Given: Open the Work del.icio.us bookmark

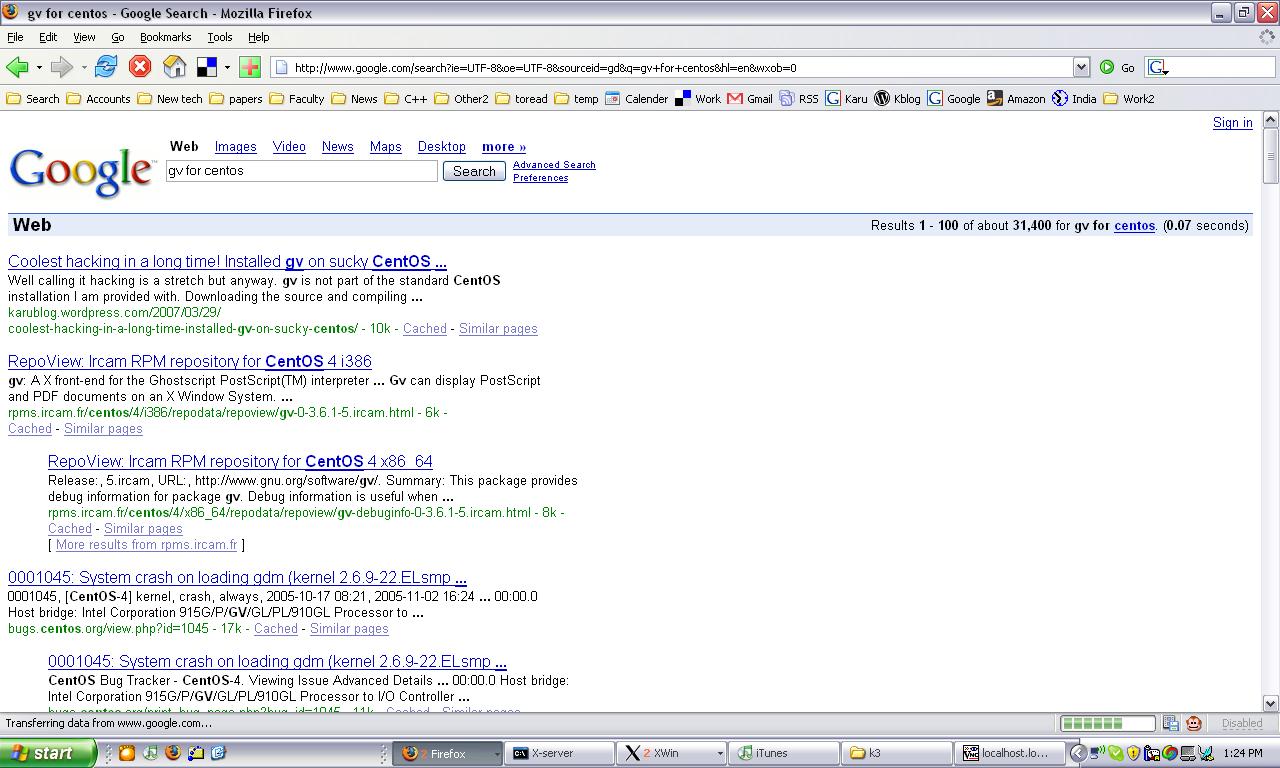Looking at the screenshot, I should click(698, 98).
